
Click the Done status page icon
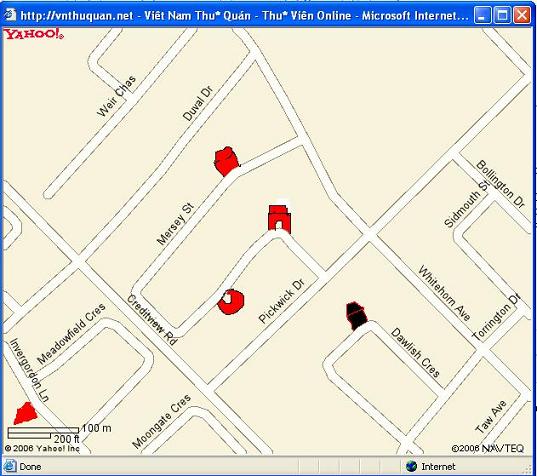point(9,466)
